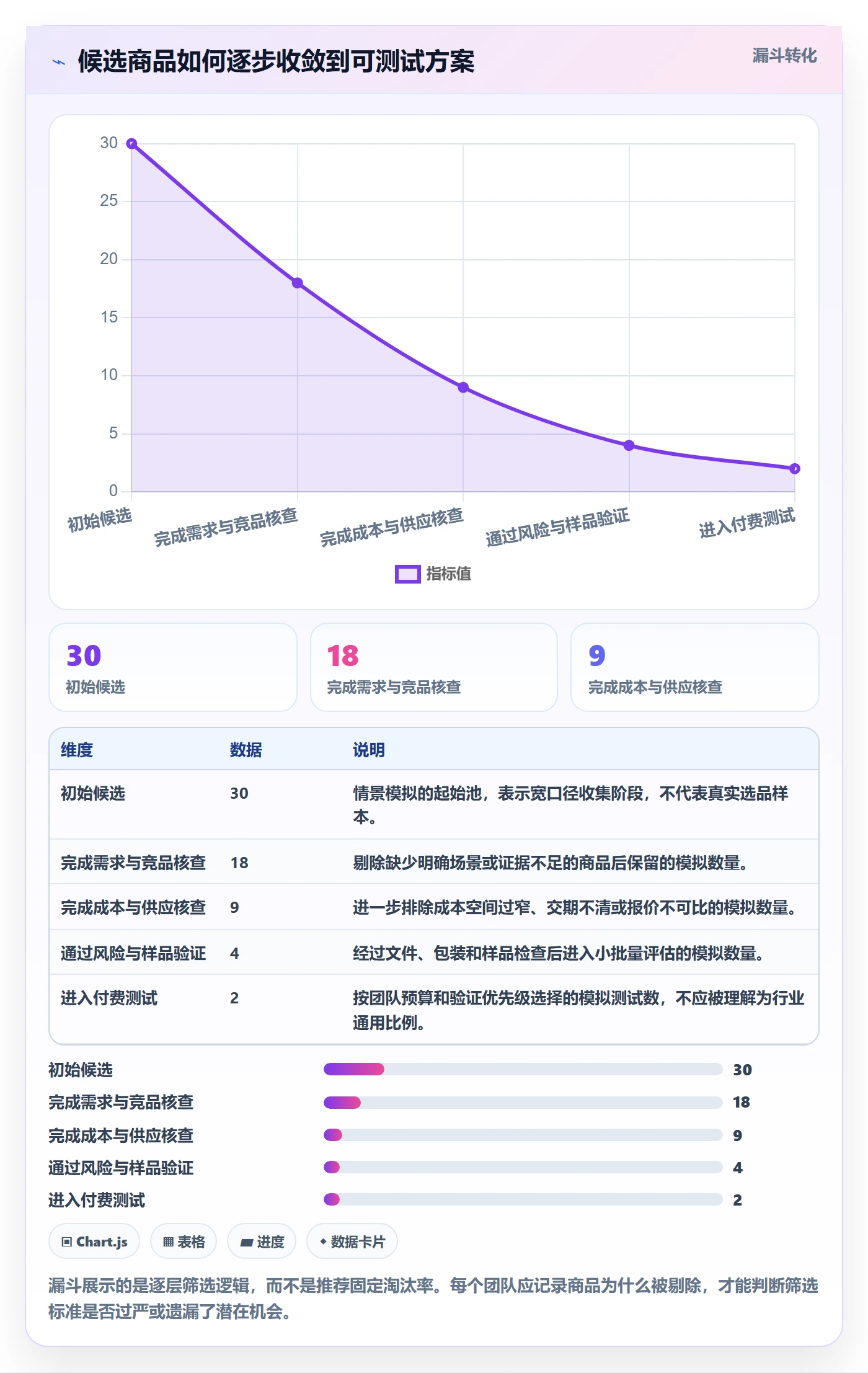This screenshot has height=1373, width=868.
Task: Click the y-axis label 25
Action: click(x=108, y=200)
